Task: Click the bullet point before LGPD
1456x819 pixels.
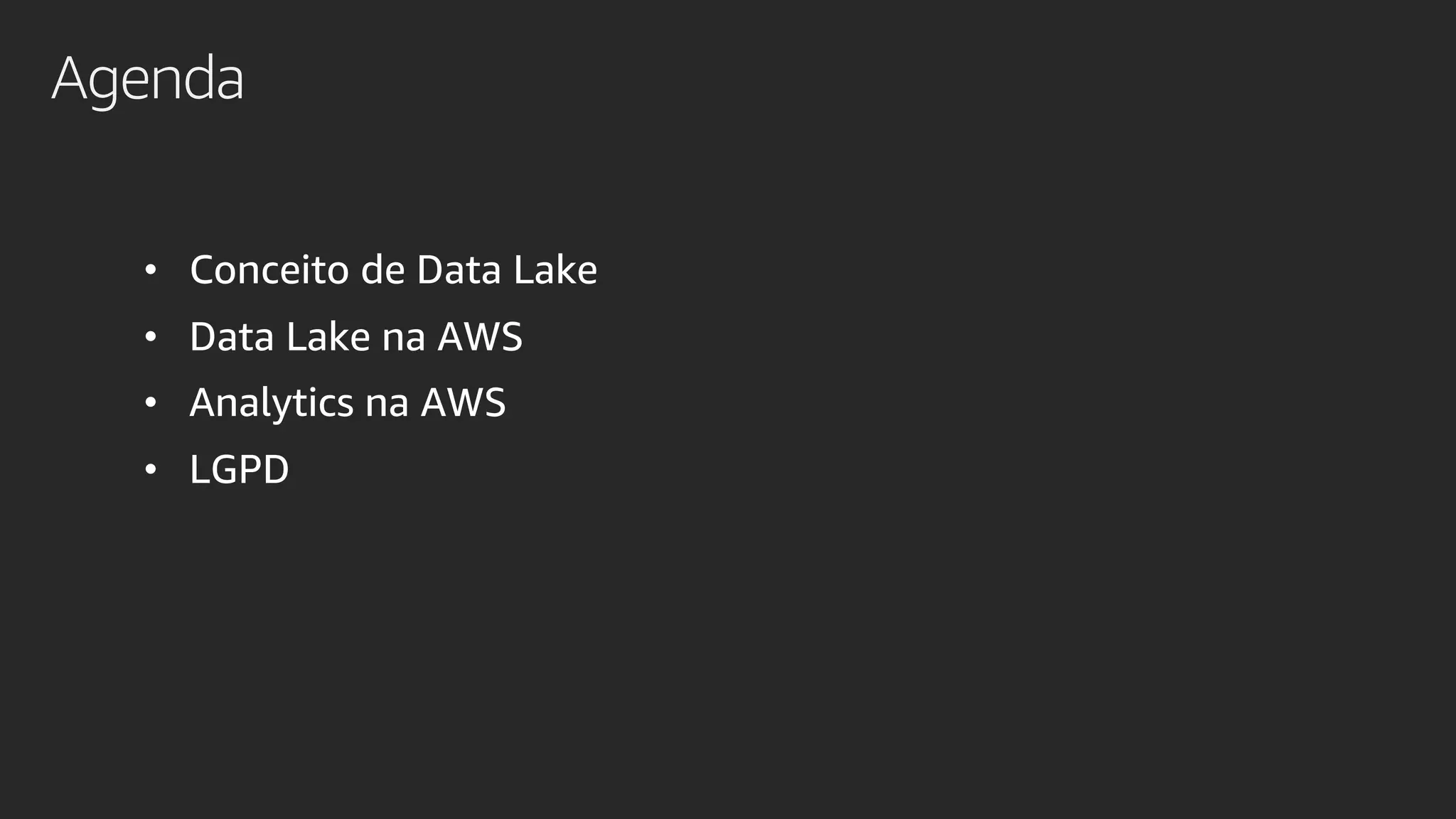Action: coord(150,470)
